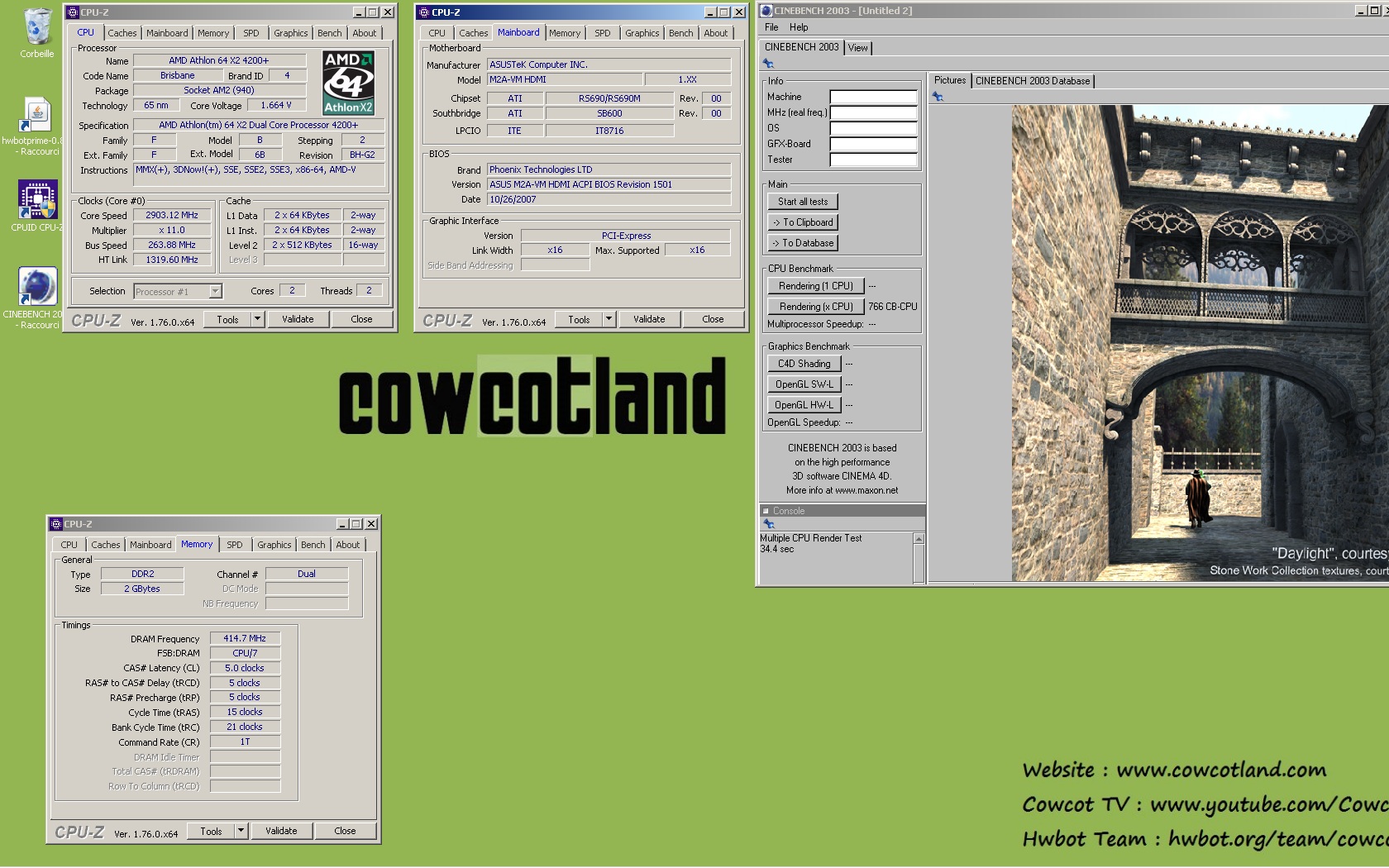Open Tools dropdown arrow in CPU-Z Memory window

click(241, 831)
